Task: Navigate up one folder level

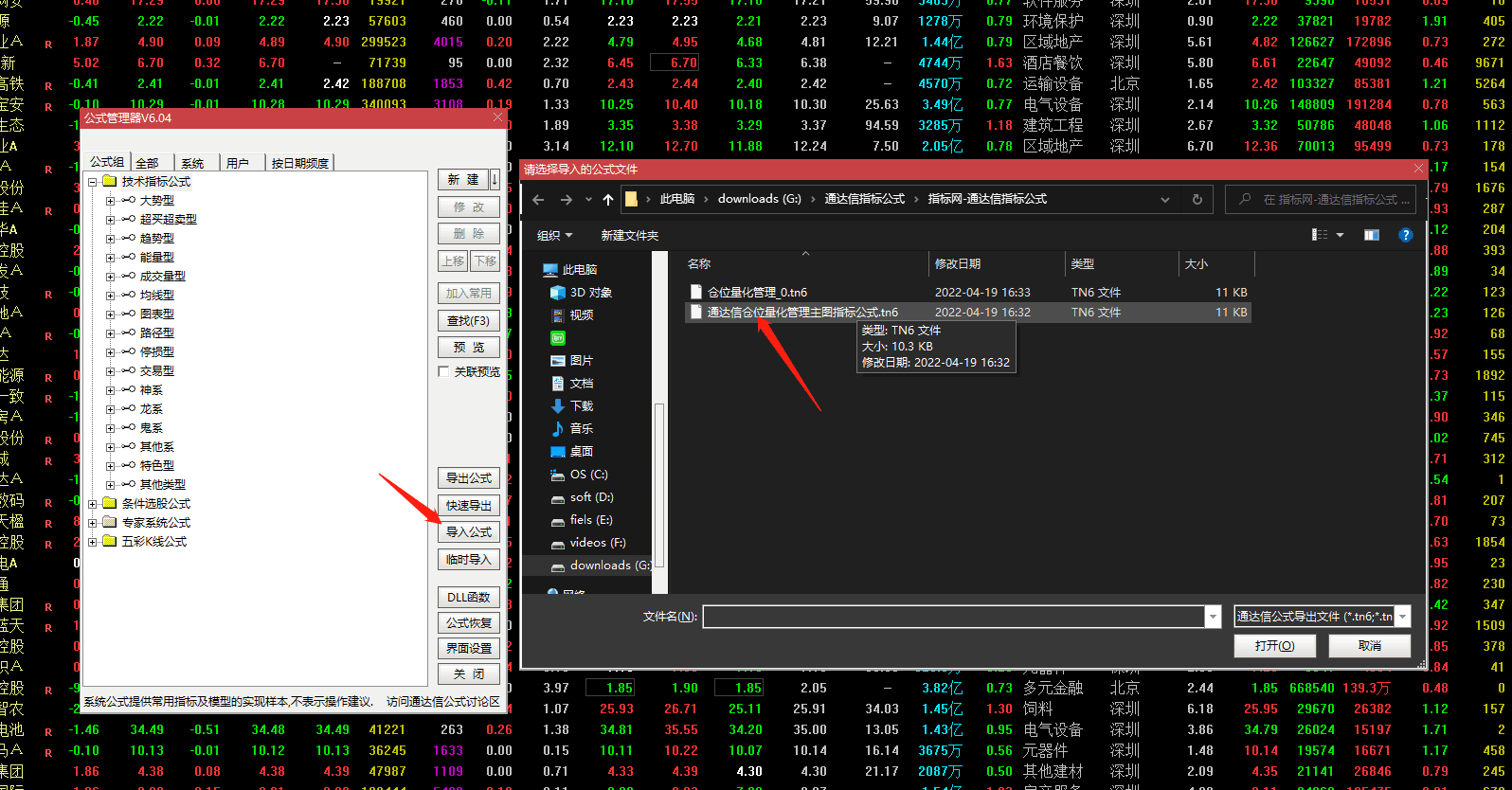Action: point(608,200)
